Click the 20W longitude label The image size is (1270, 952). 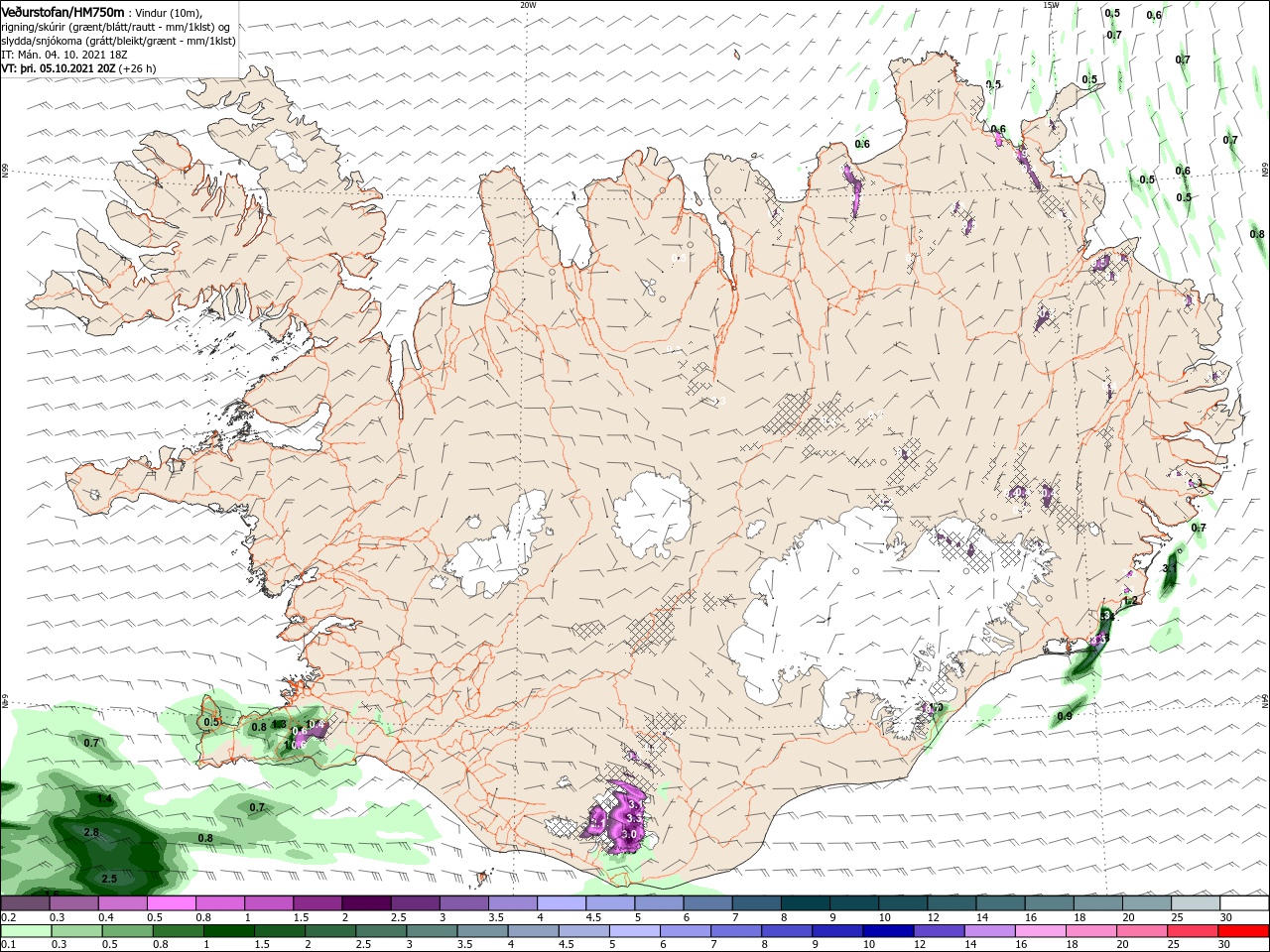tap(528, 5)
